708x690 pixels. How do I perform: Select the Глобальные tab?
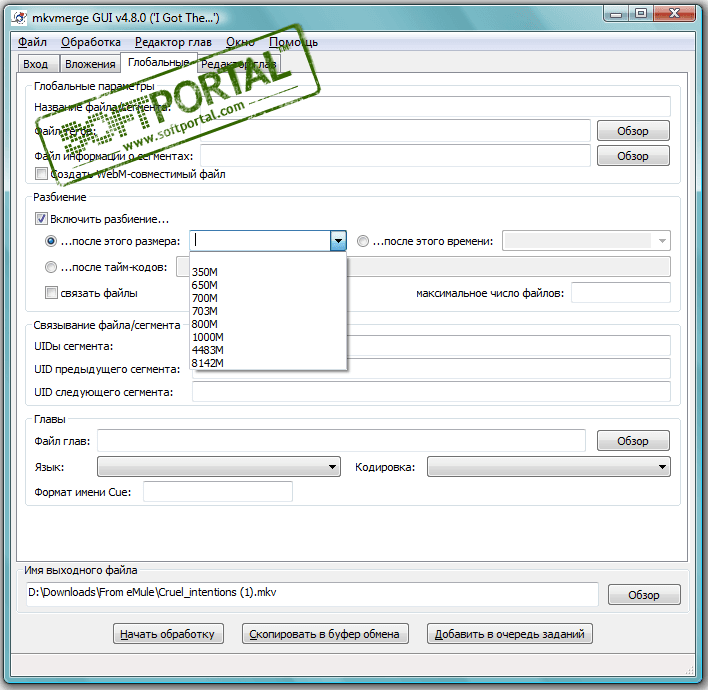158,62
